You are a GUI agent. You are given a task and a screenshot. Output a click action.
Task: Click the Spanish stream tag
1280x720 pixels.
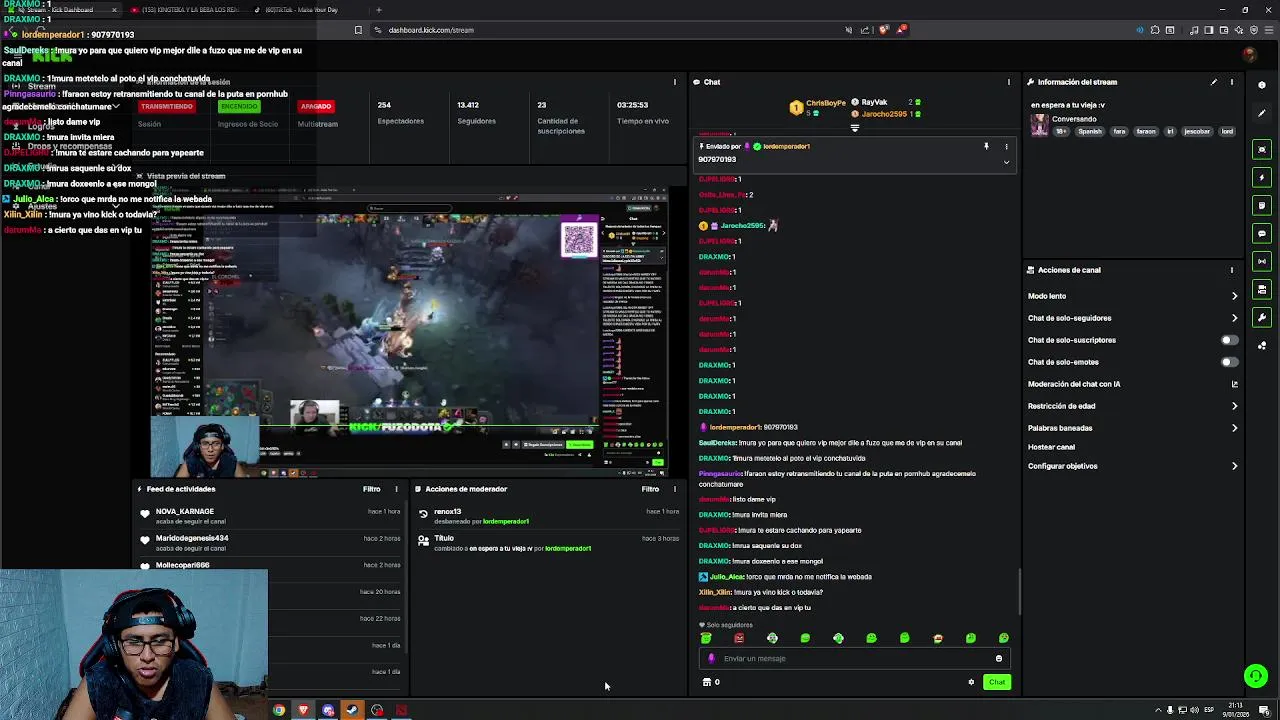(x=1090, y=131)
